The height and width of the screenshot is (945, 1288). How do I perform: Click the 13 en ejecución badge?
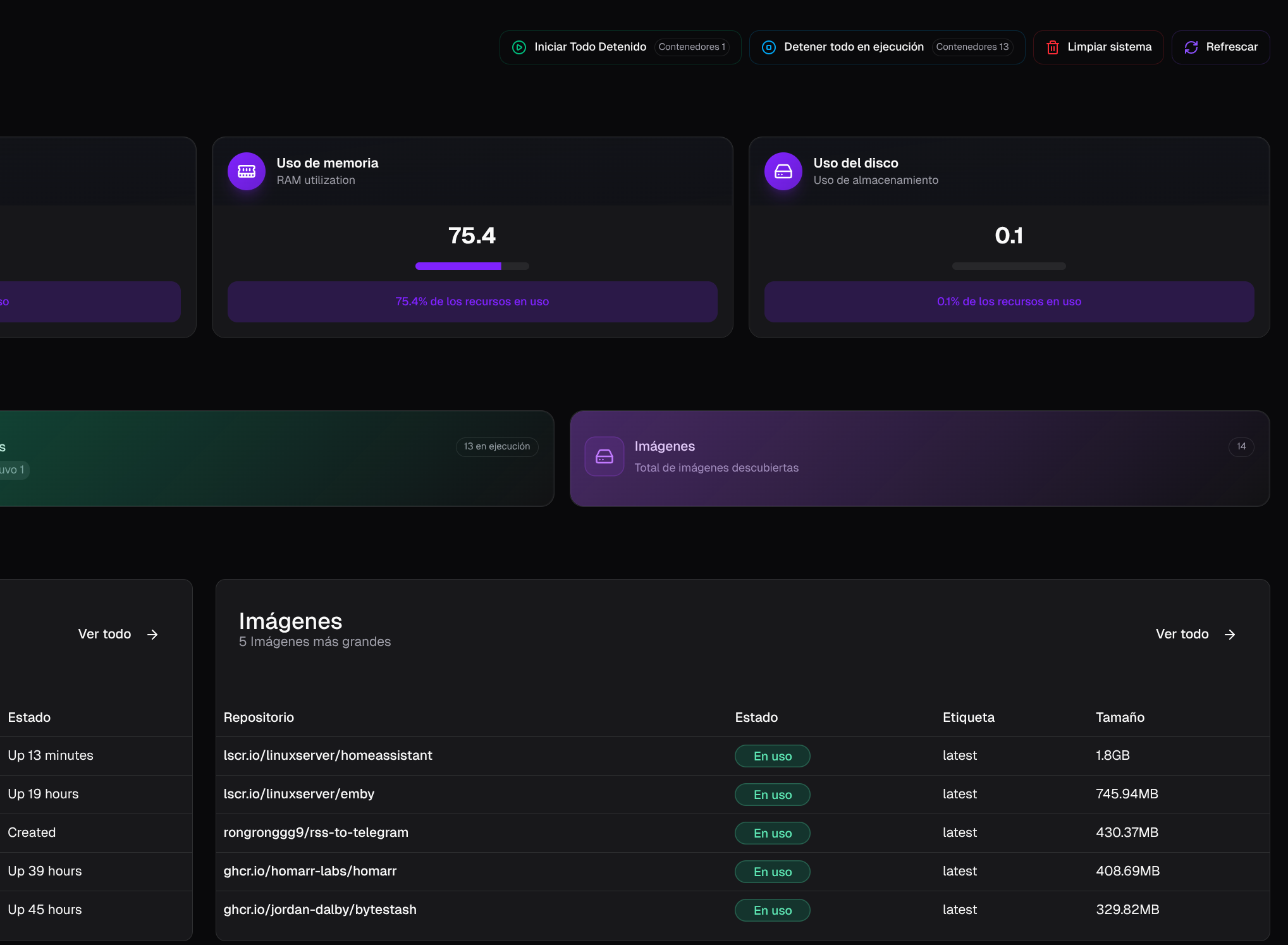pos(496,446)
